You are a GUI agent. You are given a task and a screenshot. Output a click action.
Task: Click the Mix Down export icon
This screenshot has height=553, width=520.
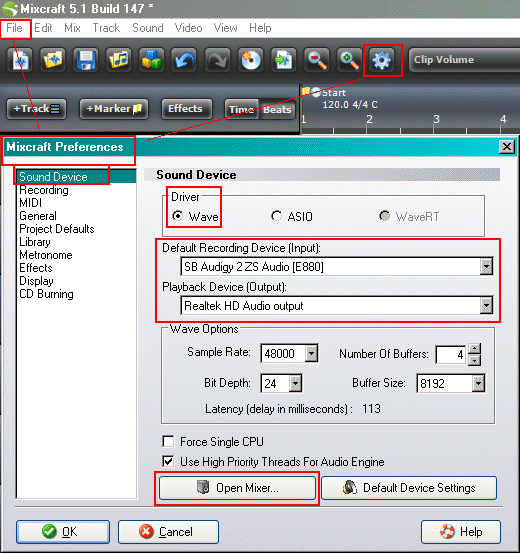pyautogui.click(x=283, y=60)
